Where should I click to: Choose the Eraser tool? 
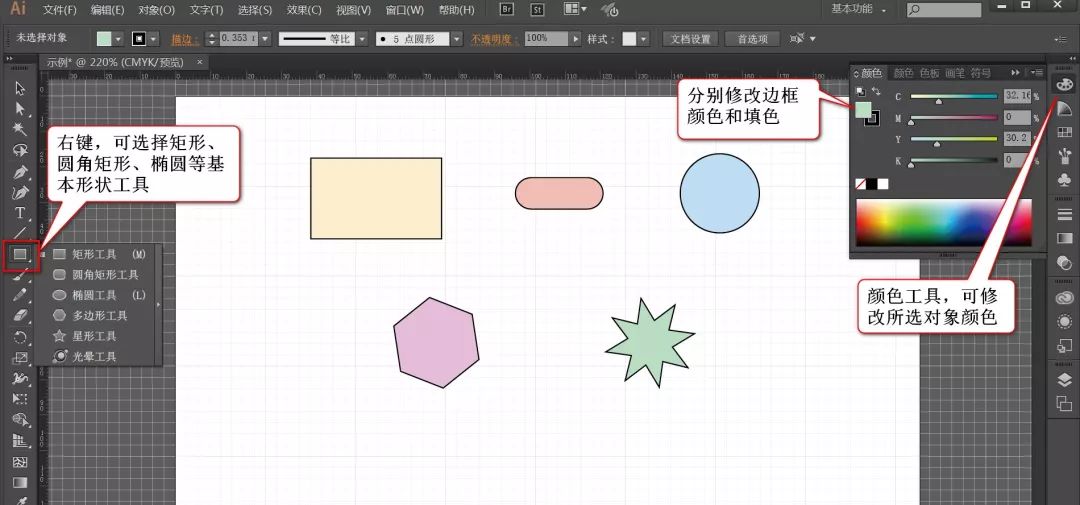(20, 316)
